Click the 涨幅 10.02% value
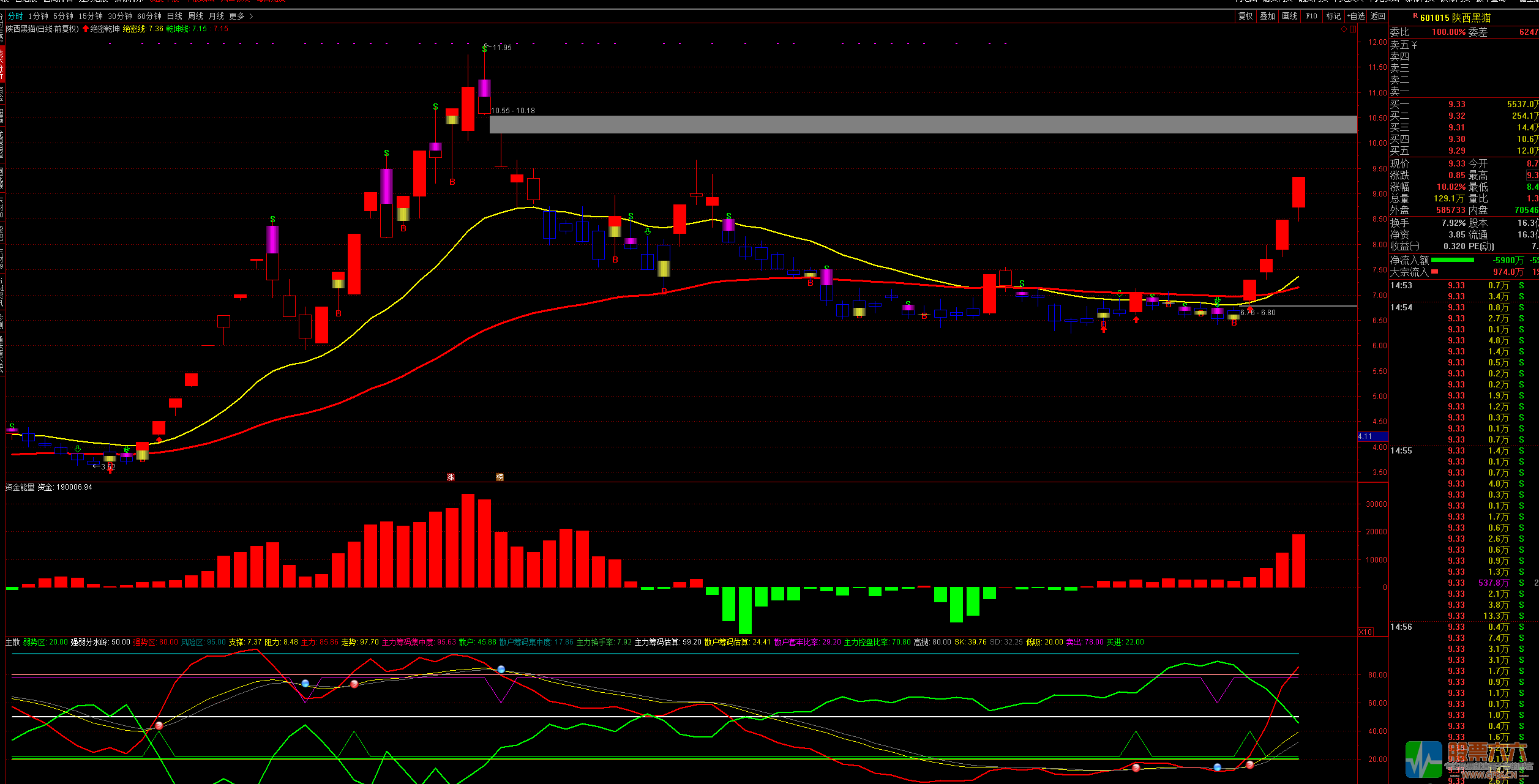 [1451, 187]
